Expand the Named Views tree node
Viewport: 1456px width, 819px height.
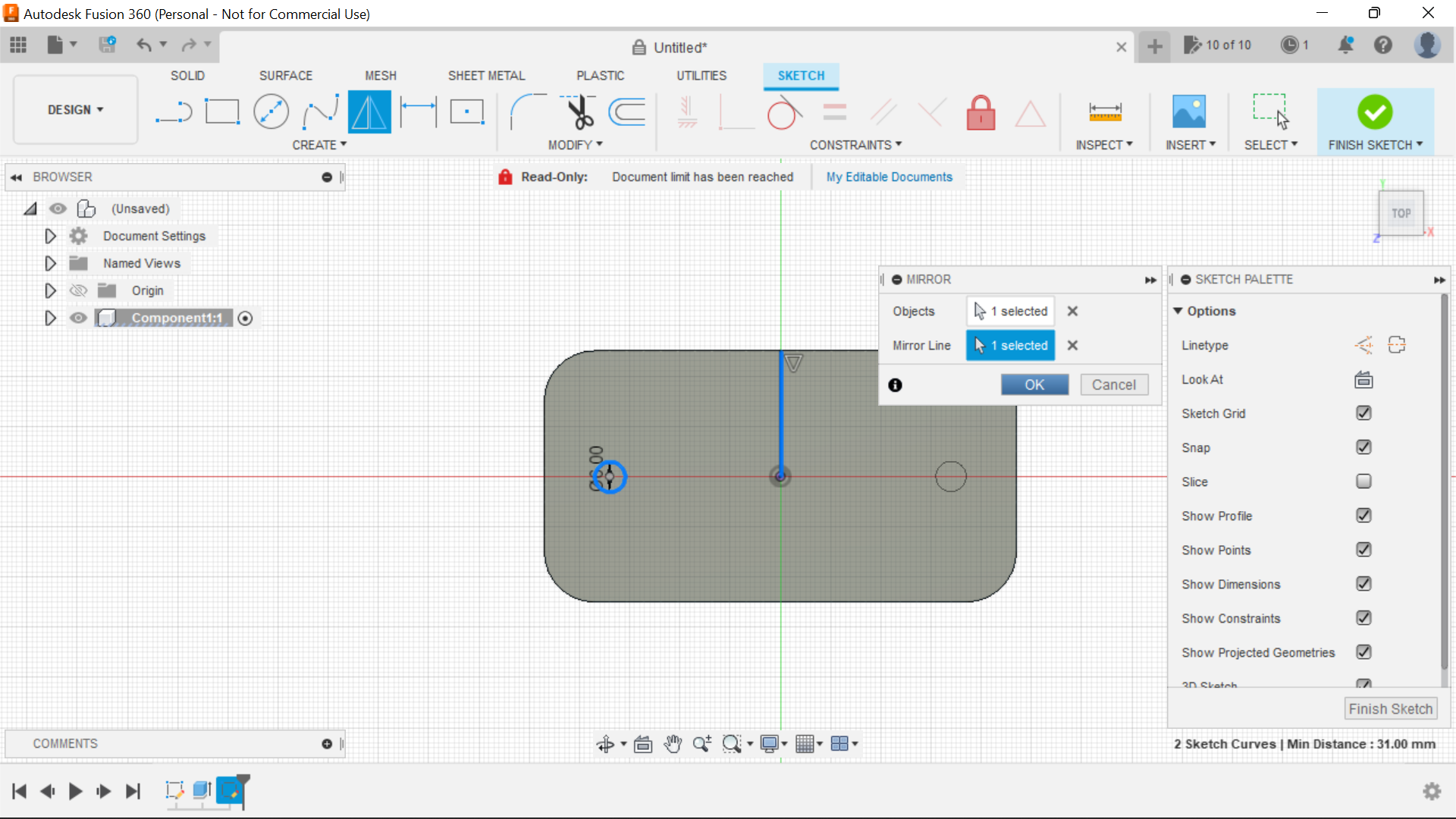pos(50,263)
